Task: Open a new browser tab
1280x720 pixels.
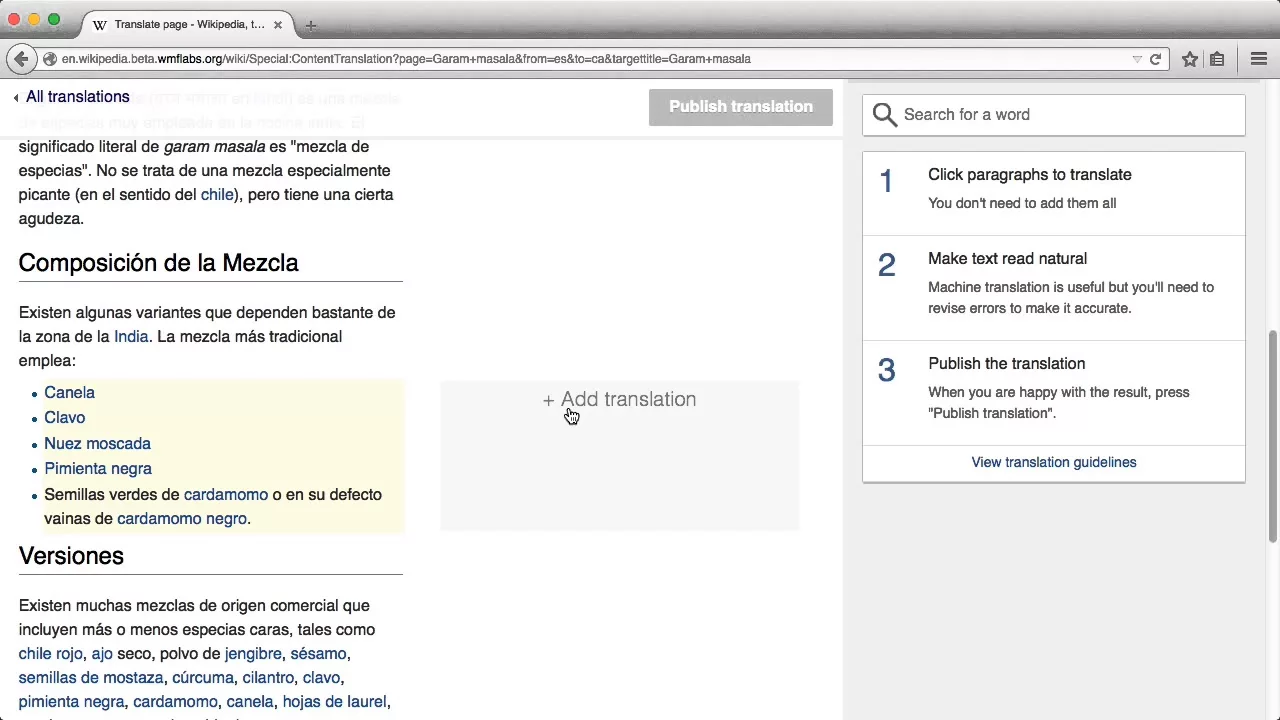Action: coord(311,25)
